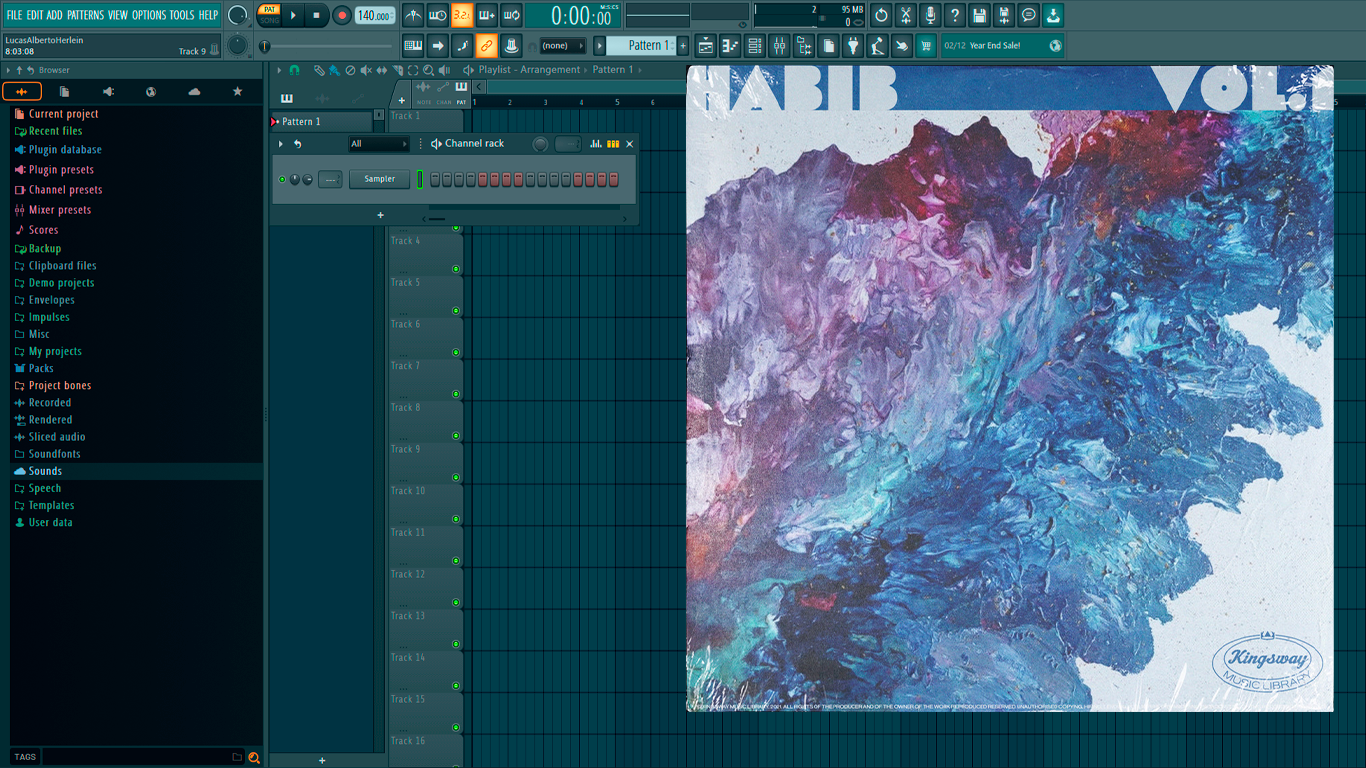Viewport: 1366px width, 768px height.
Task: Show the Channel rack from the toolbar
Action: pos(755,46)
